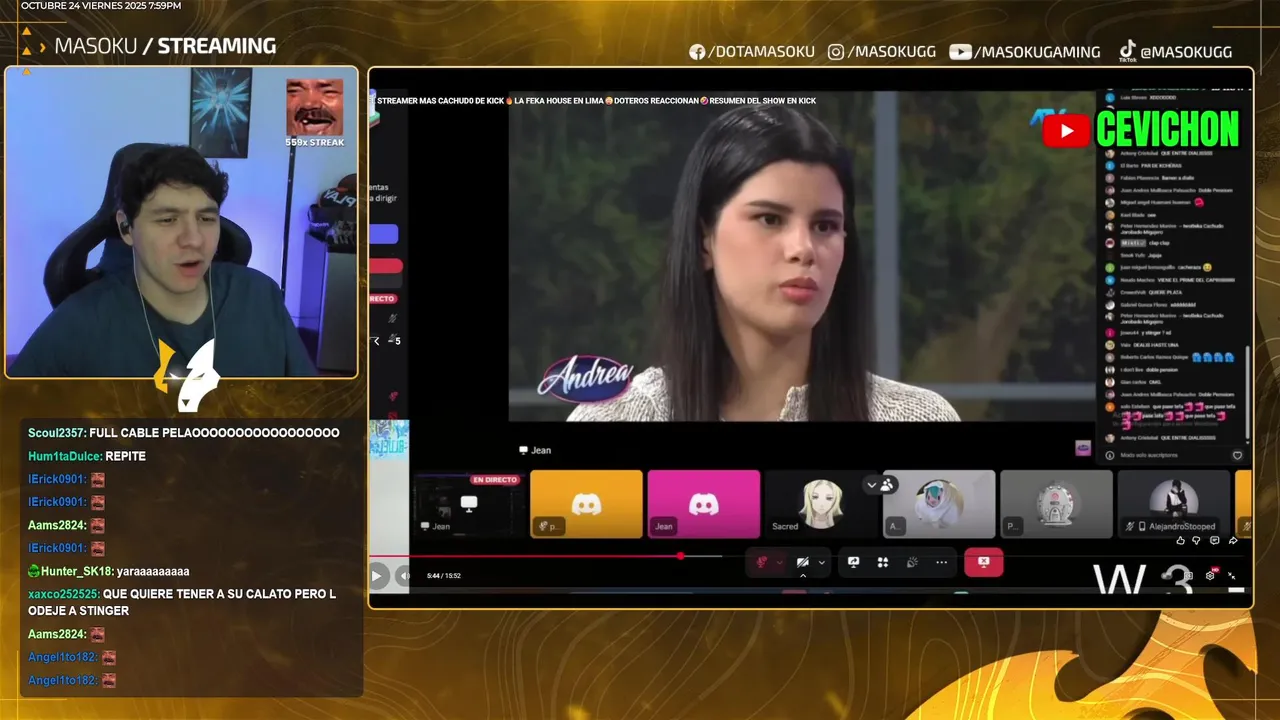This screenshot has height=720, width=1280.
Task: Click the MASOKU / STREAMING title text
Action: 165,46
